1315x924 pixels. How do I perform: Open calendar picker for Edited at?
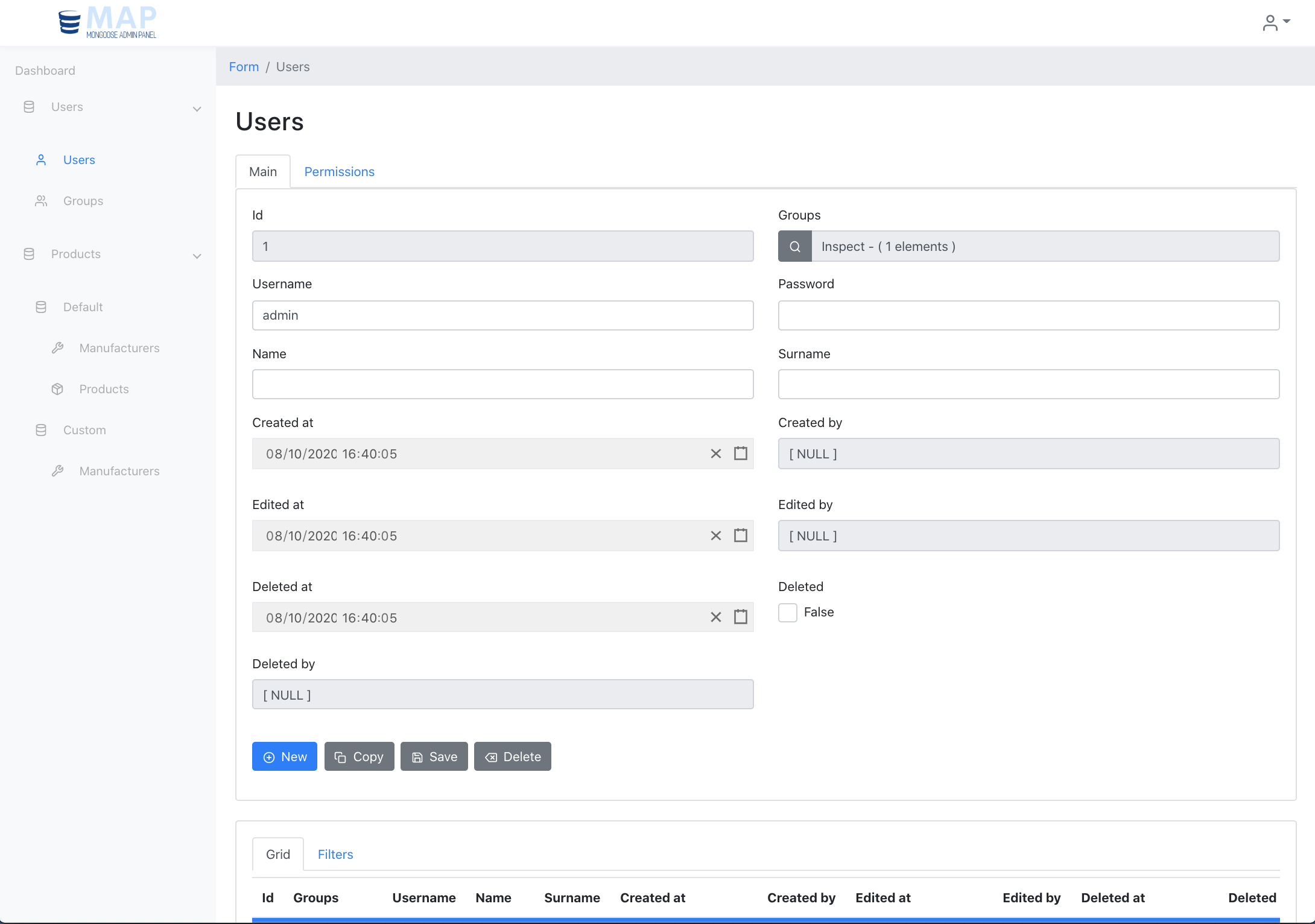[x=741, y=536]
